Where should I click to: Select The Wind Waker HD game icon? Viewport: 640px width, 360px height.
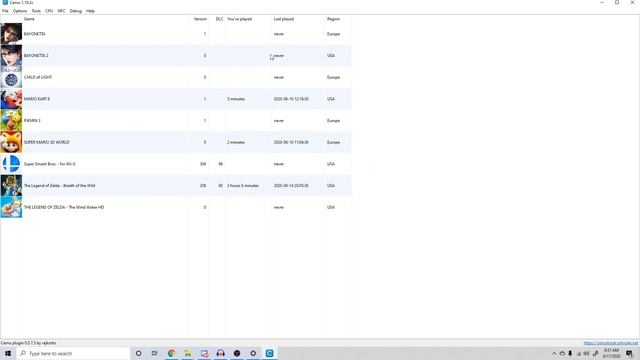point(11,207)
